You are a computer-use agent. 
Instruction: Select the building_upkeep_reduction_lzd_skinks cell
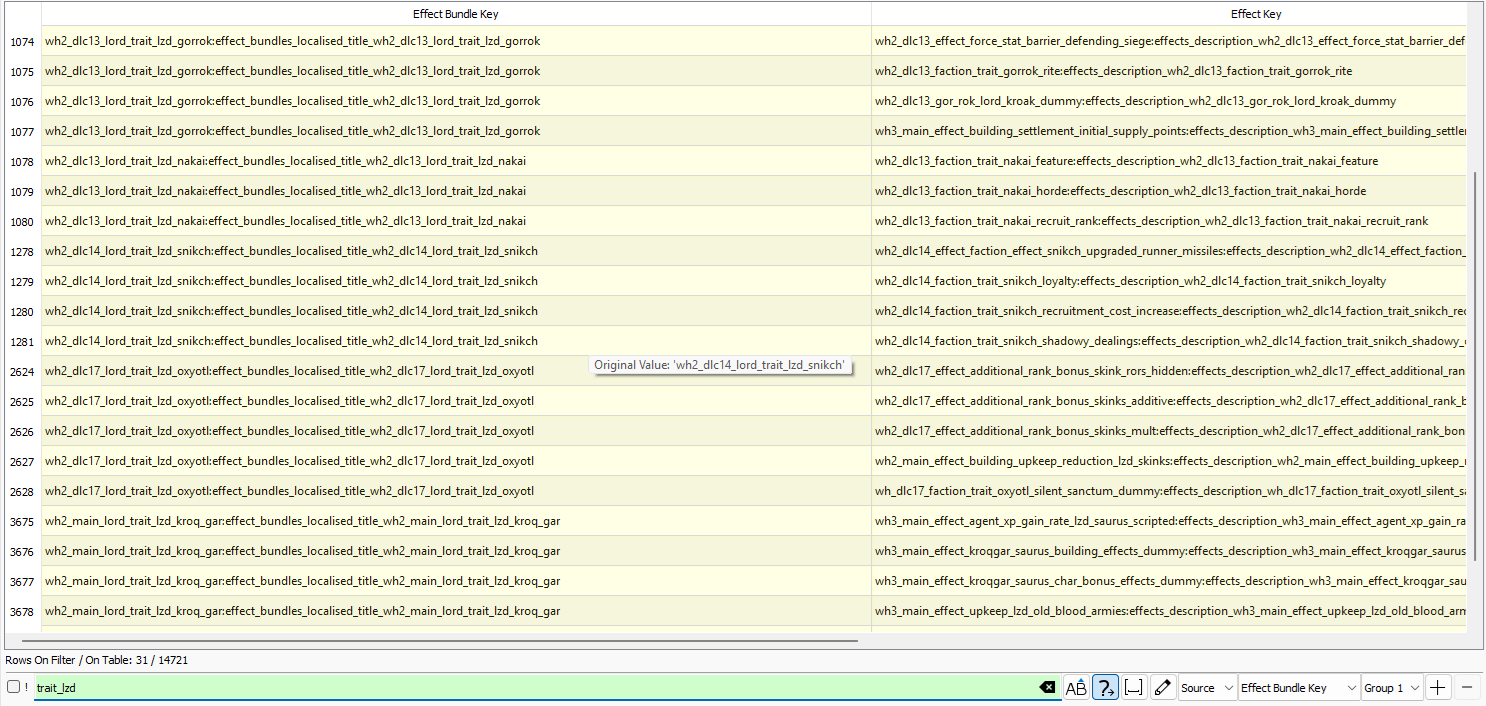point(1168,461)
